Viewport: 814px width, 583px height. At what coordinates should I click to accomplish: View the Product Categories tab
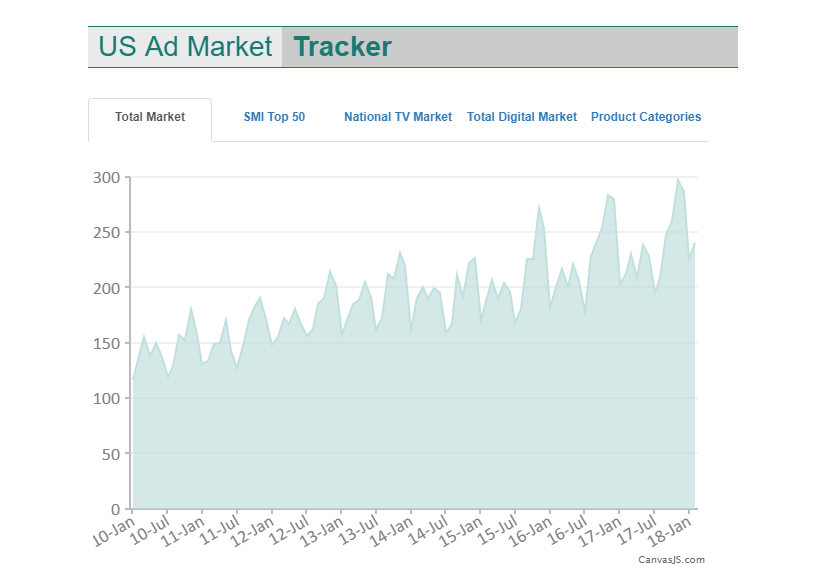(646, 117)
